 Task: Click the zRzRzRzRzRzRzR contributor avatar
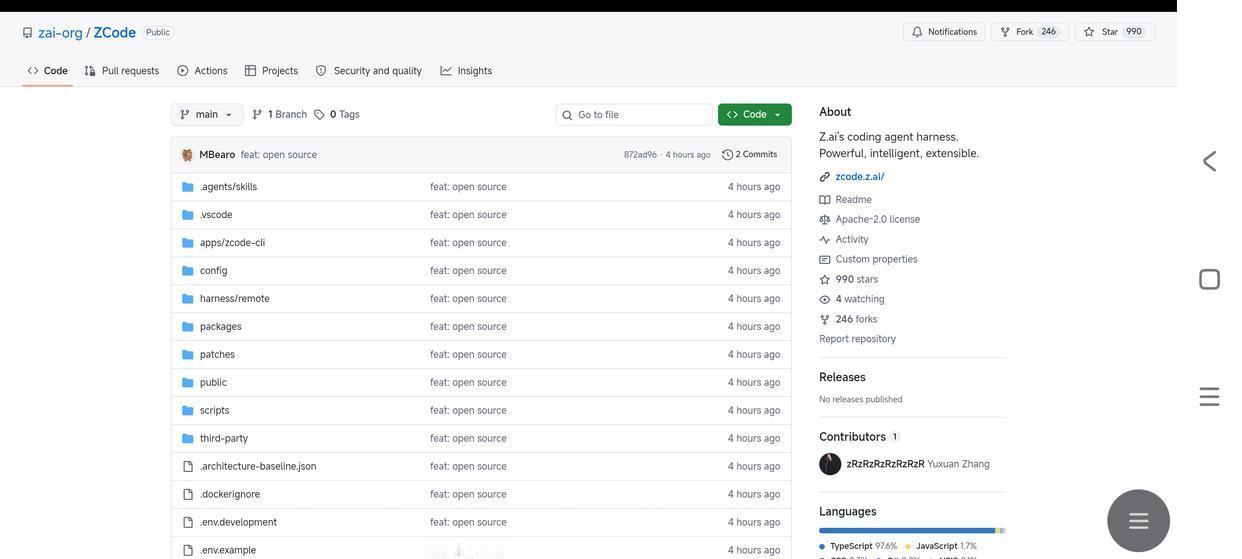(x=830, y=465)
